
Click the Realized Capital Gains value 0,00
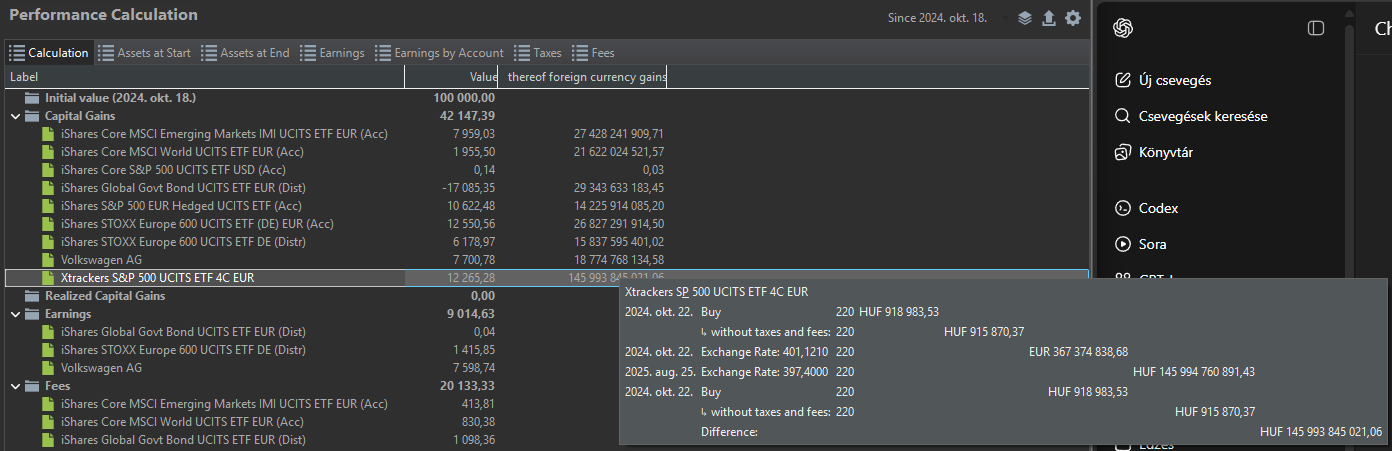click(483, 296)
